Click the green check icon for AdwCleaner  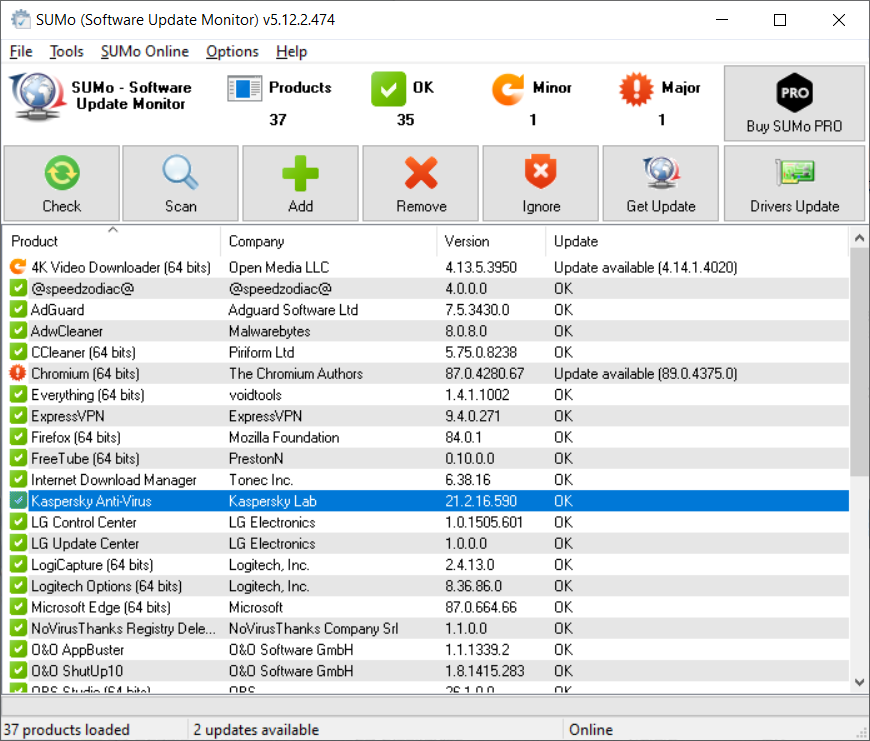(x=18, y=331)
